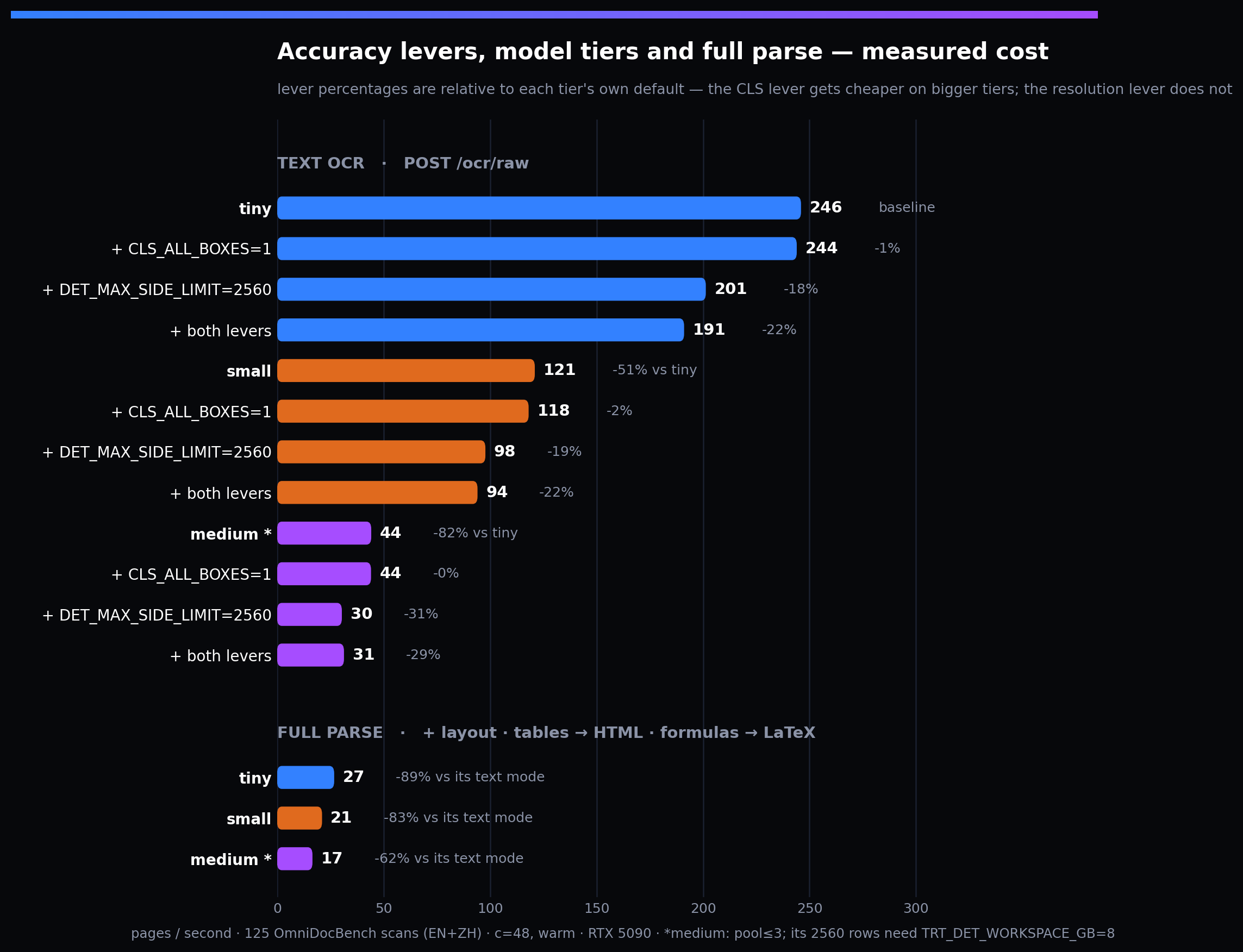Click the '-0%' annotation
1243x952 pixels.
(446, 573)
